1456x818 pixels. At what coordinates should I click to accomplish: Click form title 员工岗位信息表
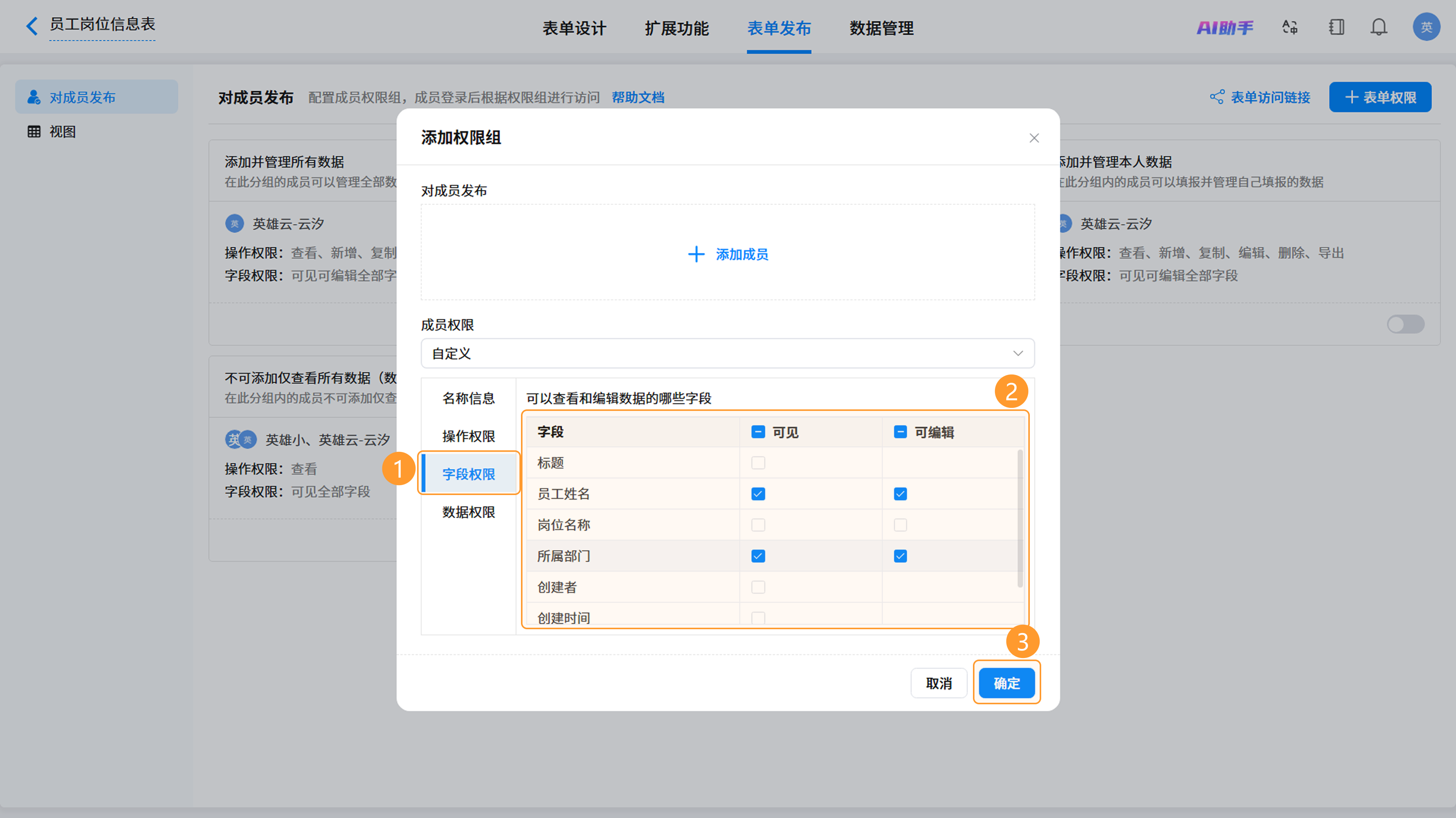102,24
